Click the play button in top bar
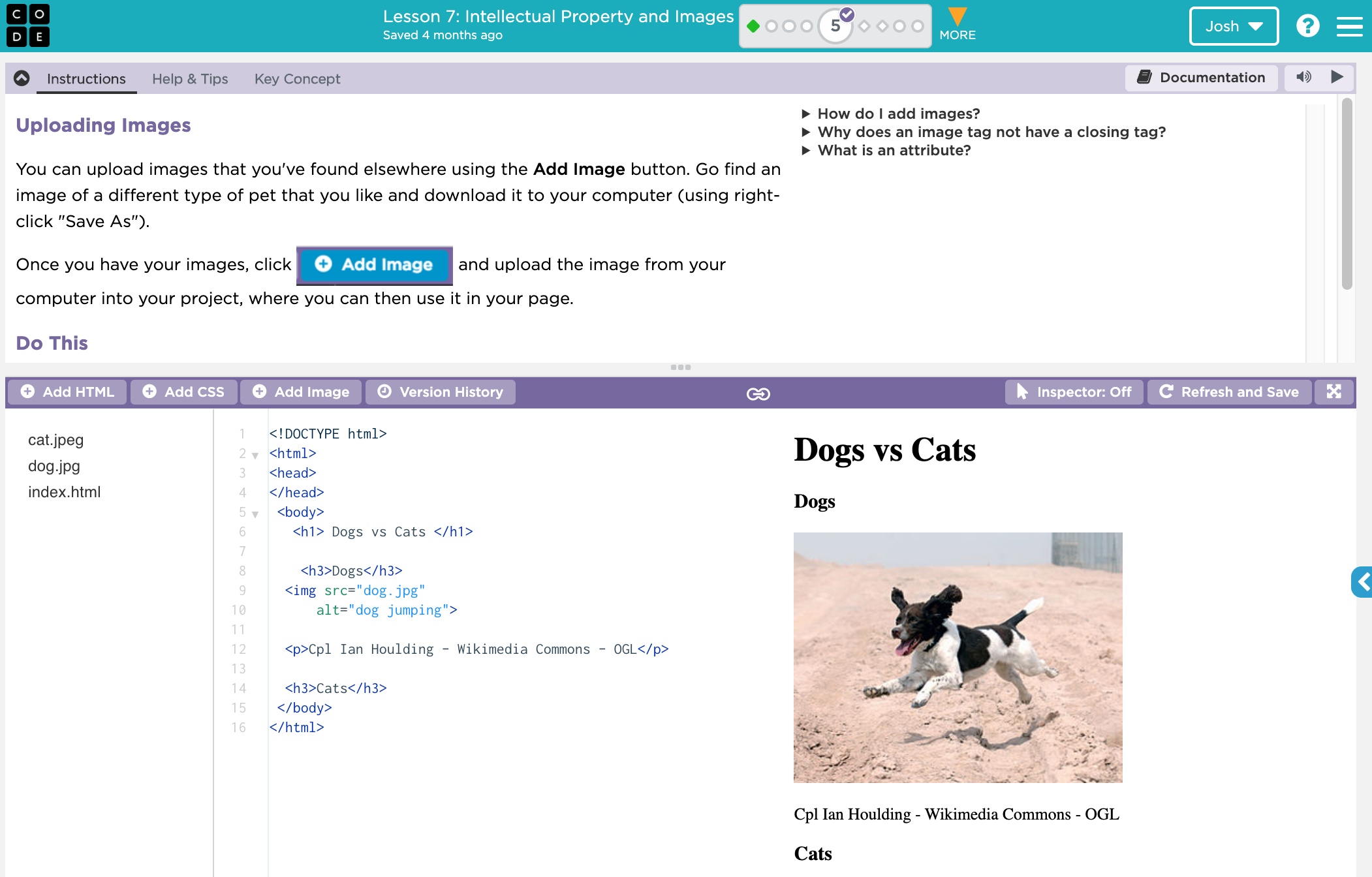The image size is (1372, 877). [x=1338, y=78]
